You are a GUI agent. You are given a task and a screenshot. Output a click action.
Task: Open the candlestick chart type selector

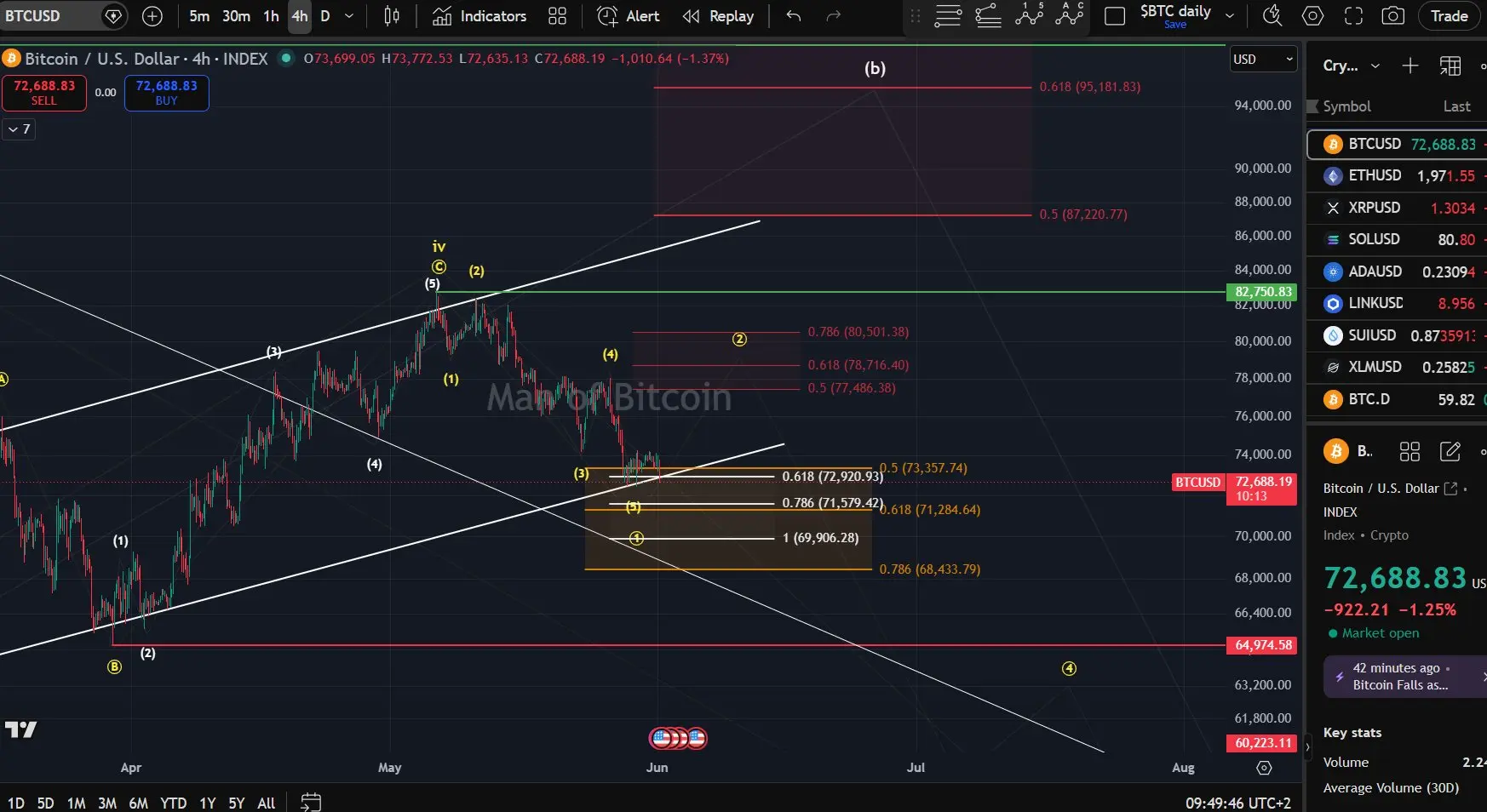(x=392, y=16)
